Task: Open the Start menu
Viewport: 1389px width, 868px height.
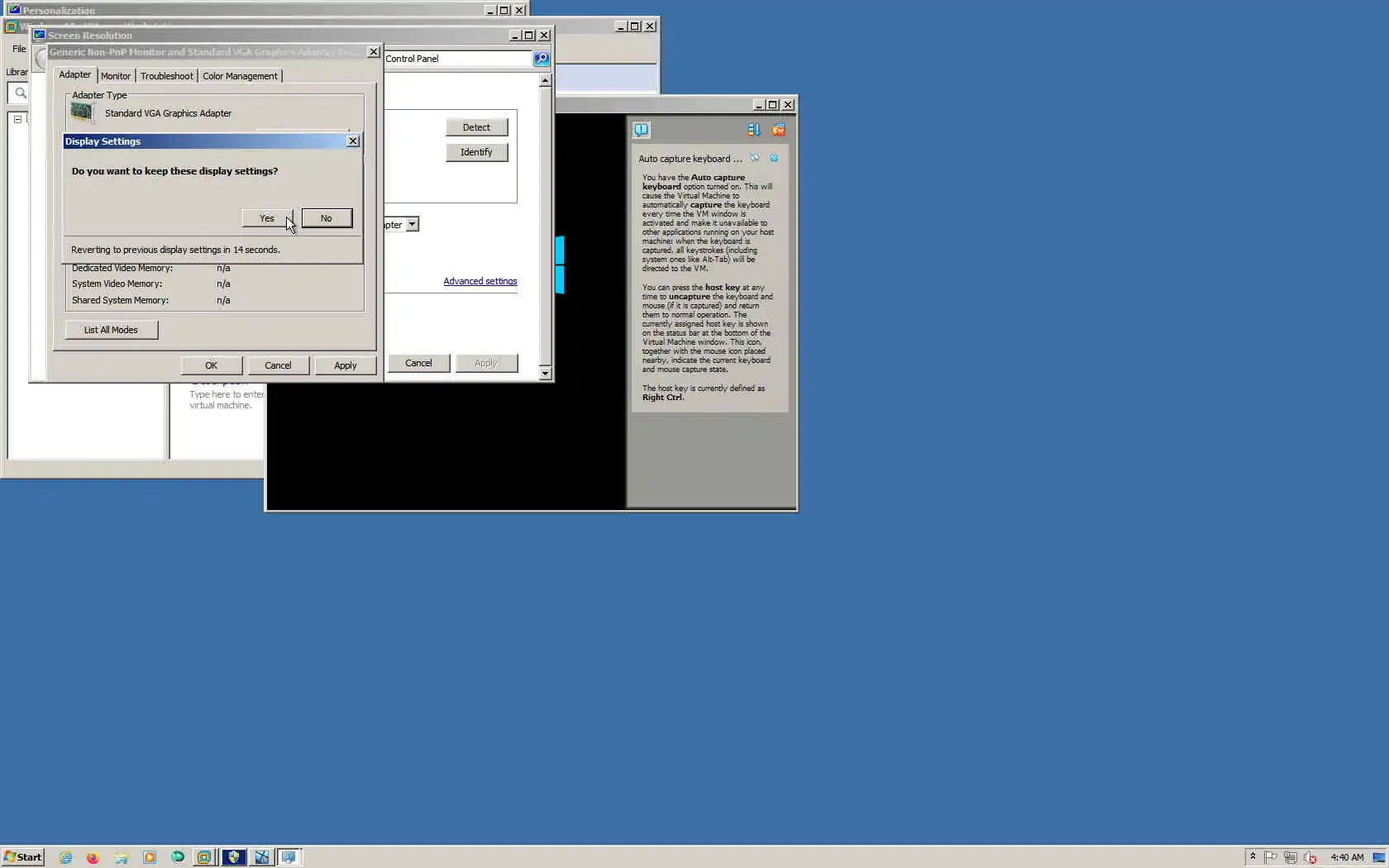Action: point(23,857)
